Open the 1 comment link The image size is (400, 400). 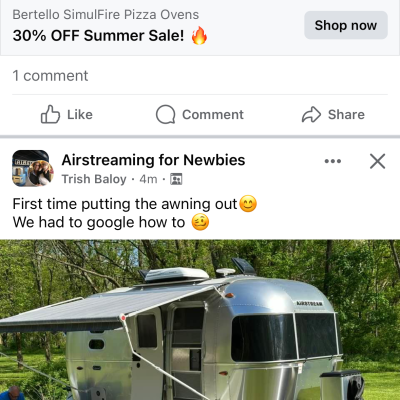[50, 76]
